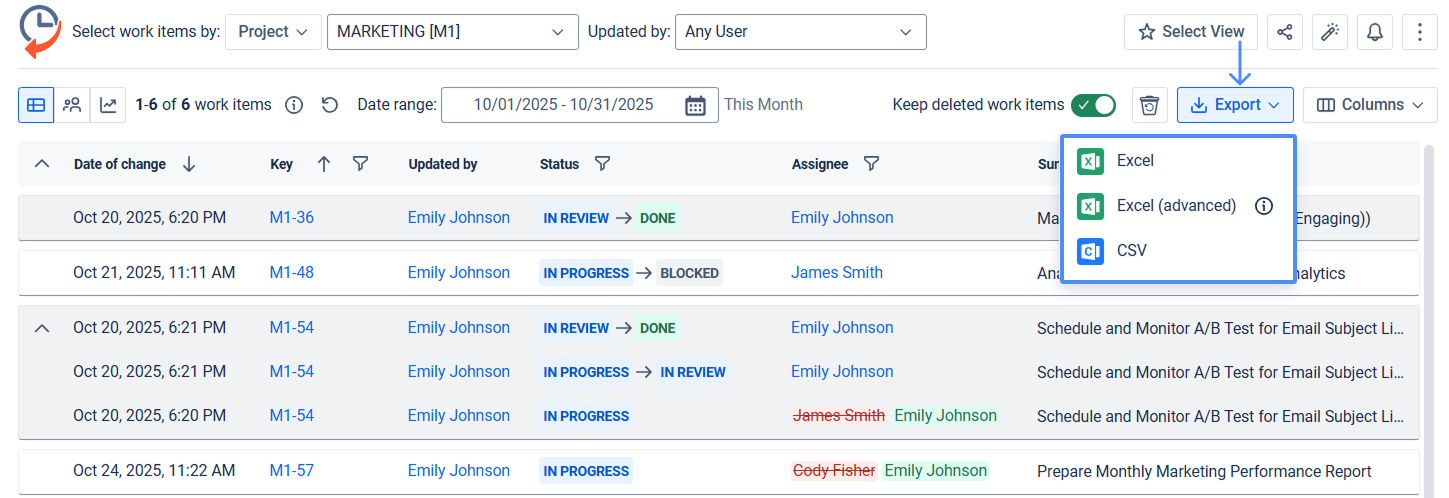Choose Excel from the export menu
1449x498 pixels.
[x=1135, y=161]
